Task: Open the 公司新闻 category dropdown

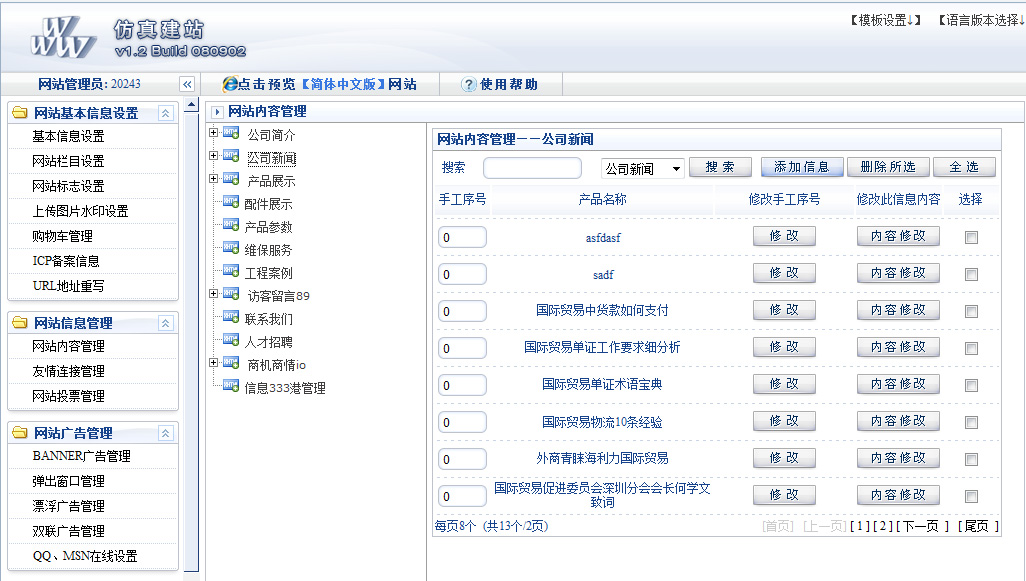Action: click(642, 168)
